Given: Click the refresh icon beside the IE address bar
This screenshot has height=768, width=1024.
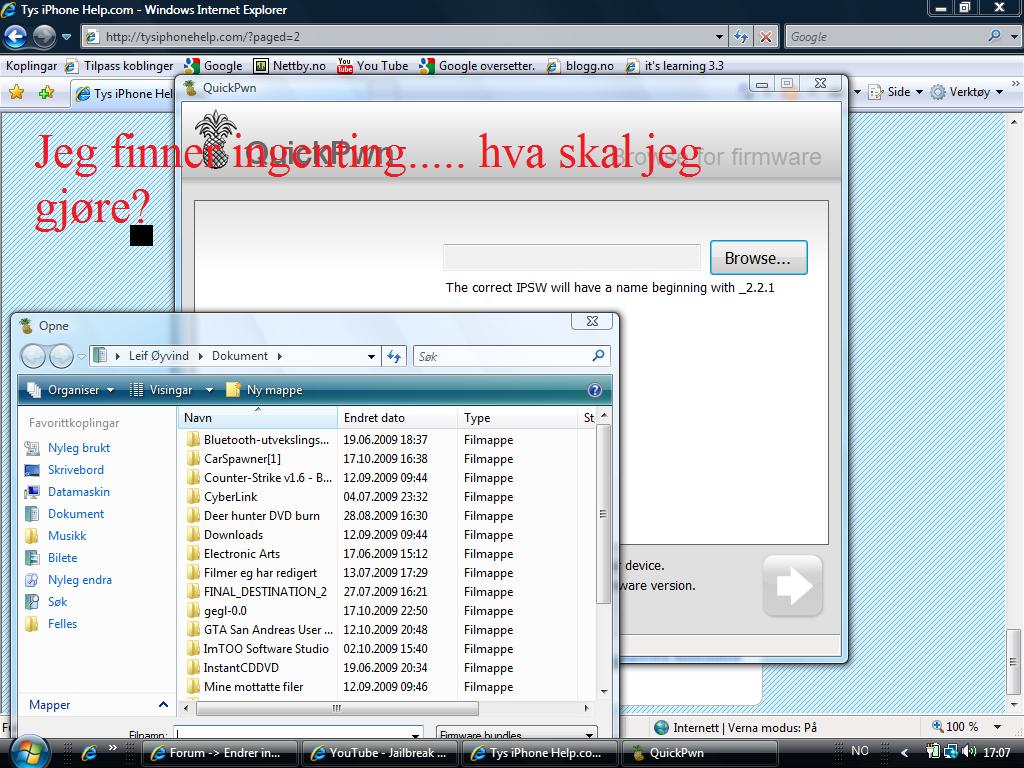Looking at the screenshot, I should [x=741, y=37].
